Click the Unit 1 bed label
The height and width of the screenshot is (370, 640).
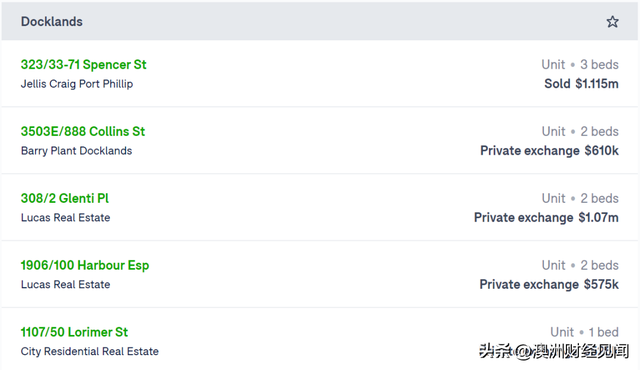[x=584, y=332]
